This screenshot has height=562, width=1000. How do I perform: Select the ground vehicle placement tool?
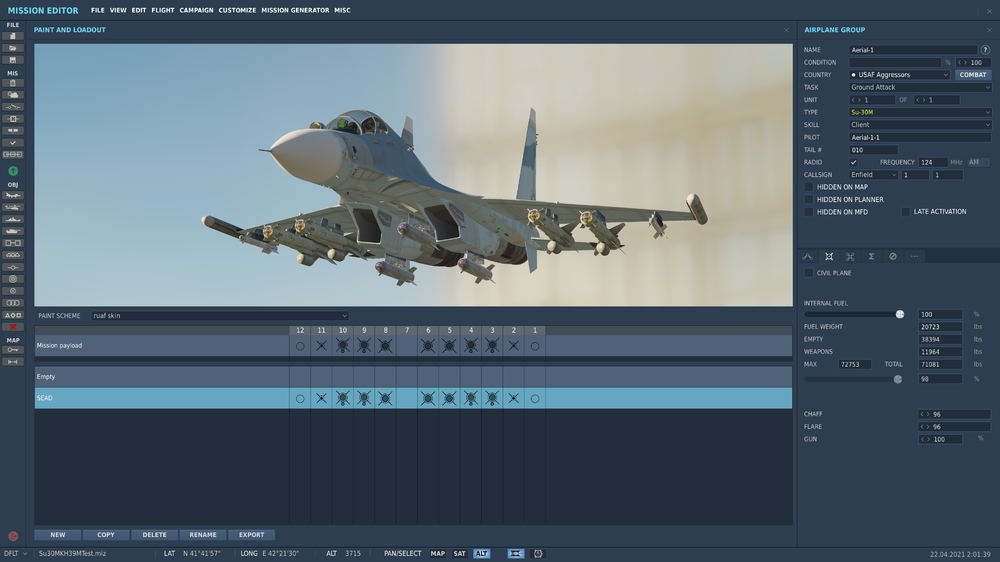tap(13, 231)
